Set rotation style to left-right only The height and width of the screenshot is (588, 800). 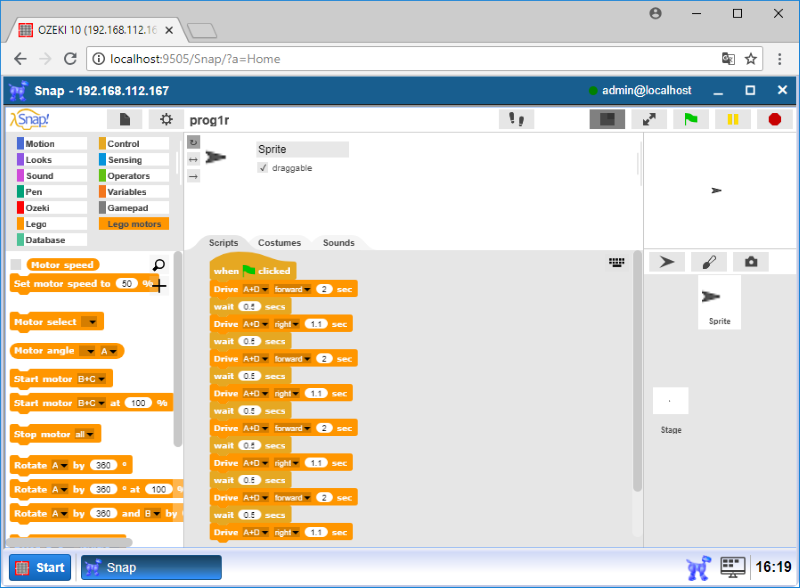pyautogui.click(x=193, y=159)
